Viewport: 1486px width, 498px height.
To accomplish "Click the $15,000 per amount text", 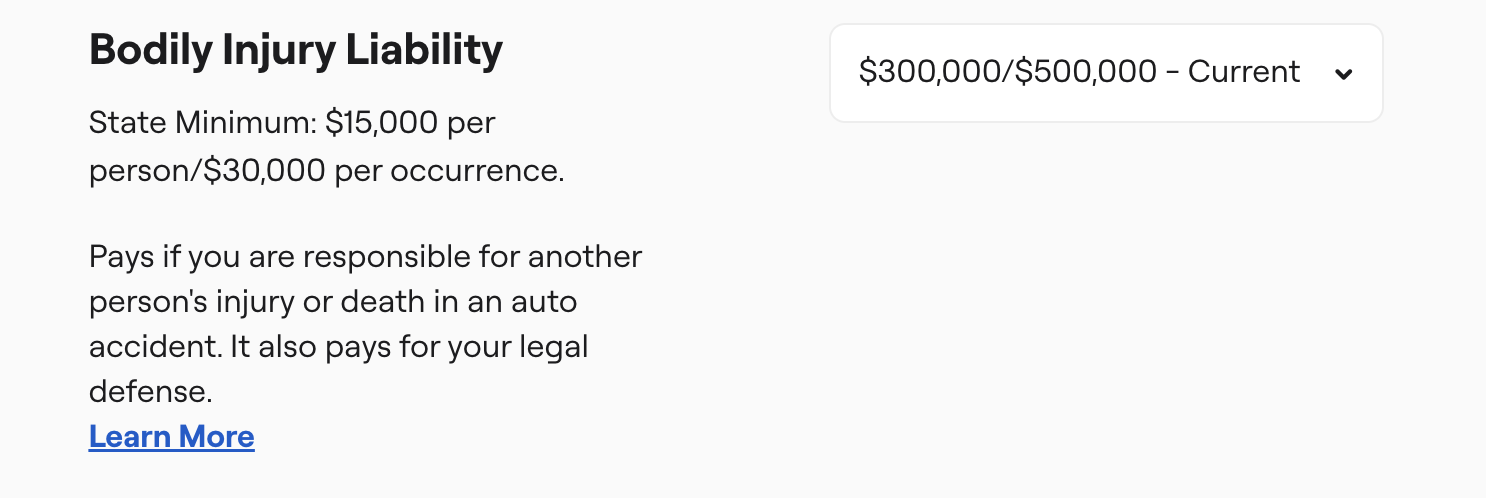I will pos(411,124).
